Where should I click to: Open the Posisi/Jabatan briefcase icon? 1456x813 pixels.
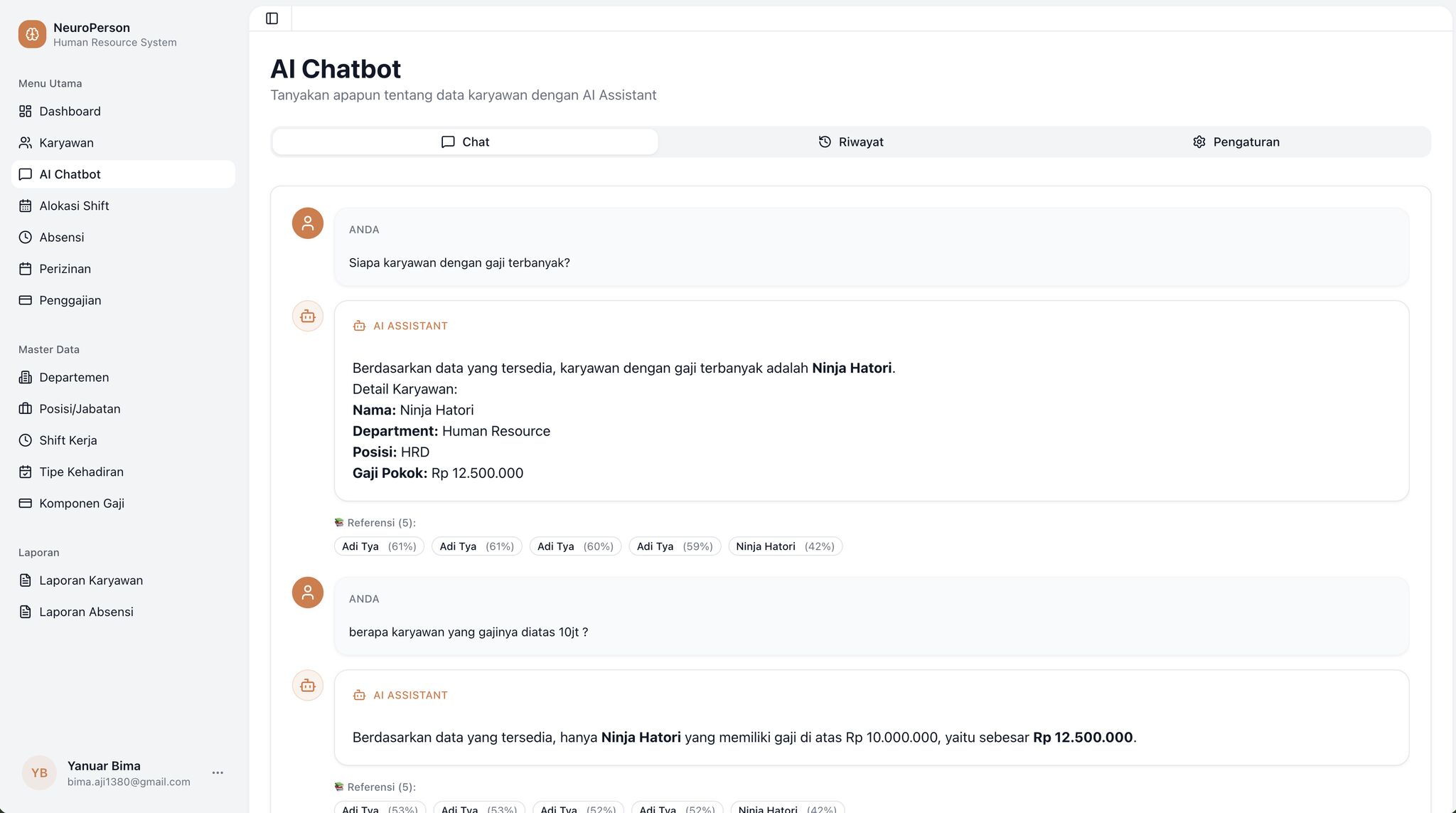pyautogui.click(x=26, y=409)
